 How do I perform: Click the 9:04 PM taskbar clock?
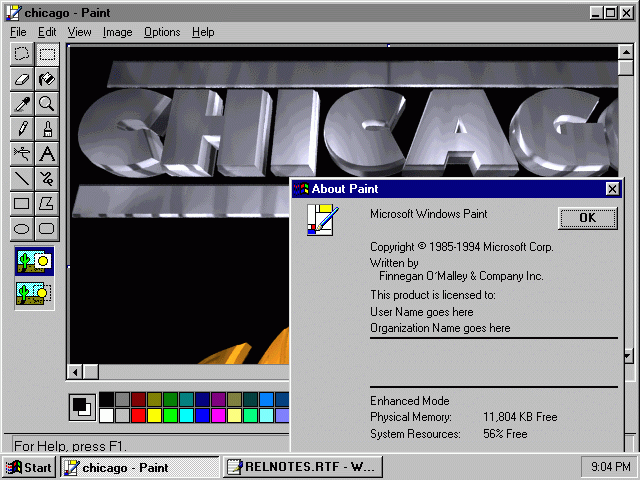coord(611,466)
